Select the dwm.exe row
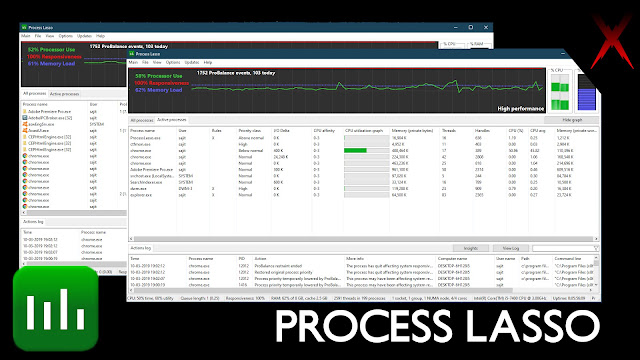 point(363,189)
